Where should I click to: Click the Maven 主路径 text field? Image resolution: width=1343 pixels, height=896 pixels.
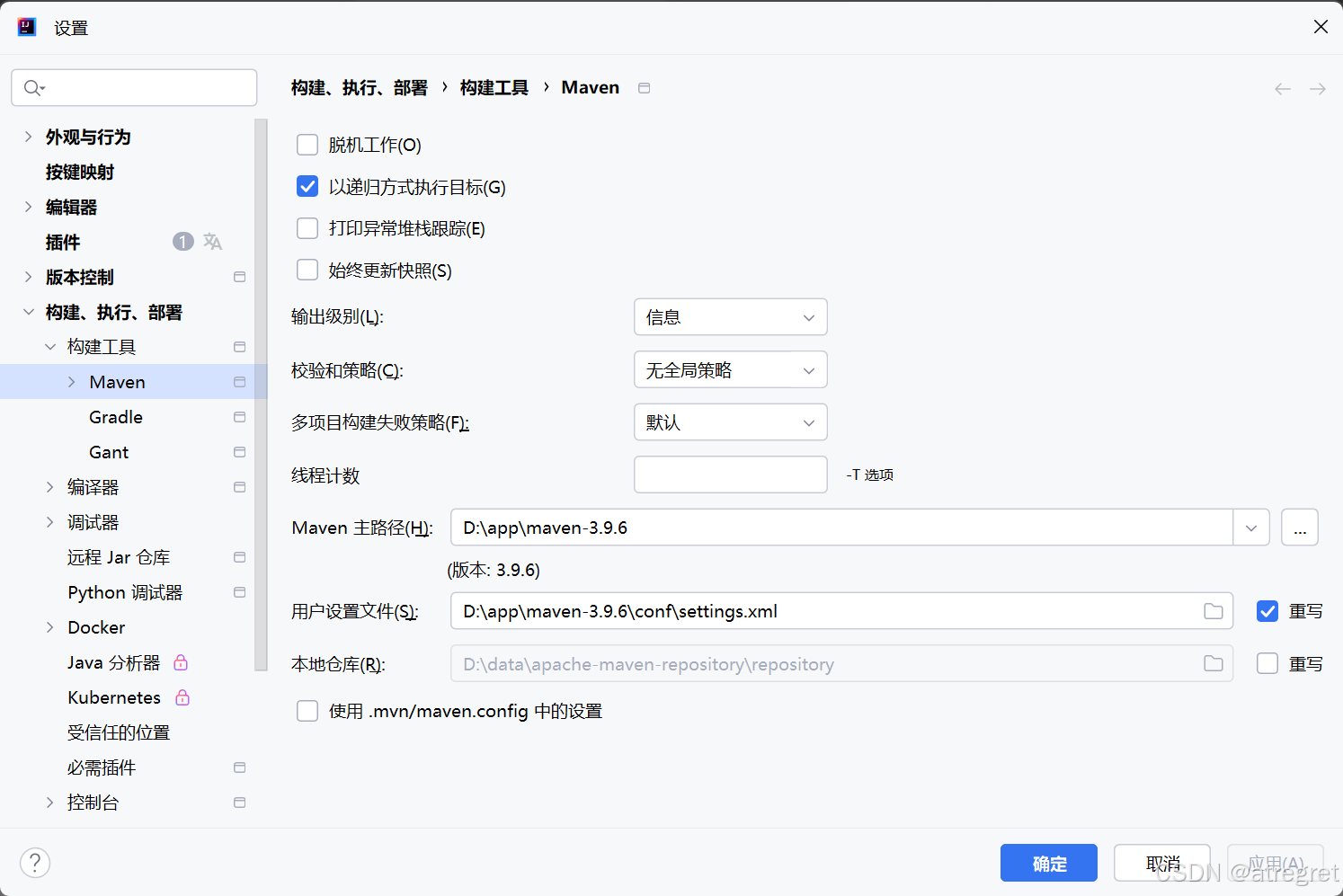842,528
